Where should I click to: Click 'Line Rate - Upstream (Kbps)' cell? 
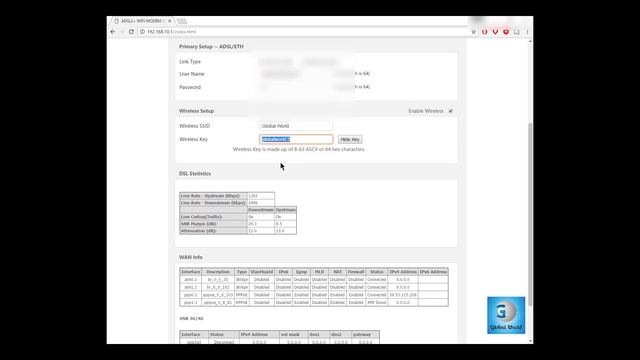point(213,196)
